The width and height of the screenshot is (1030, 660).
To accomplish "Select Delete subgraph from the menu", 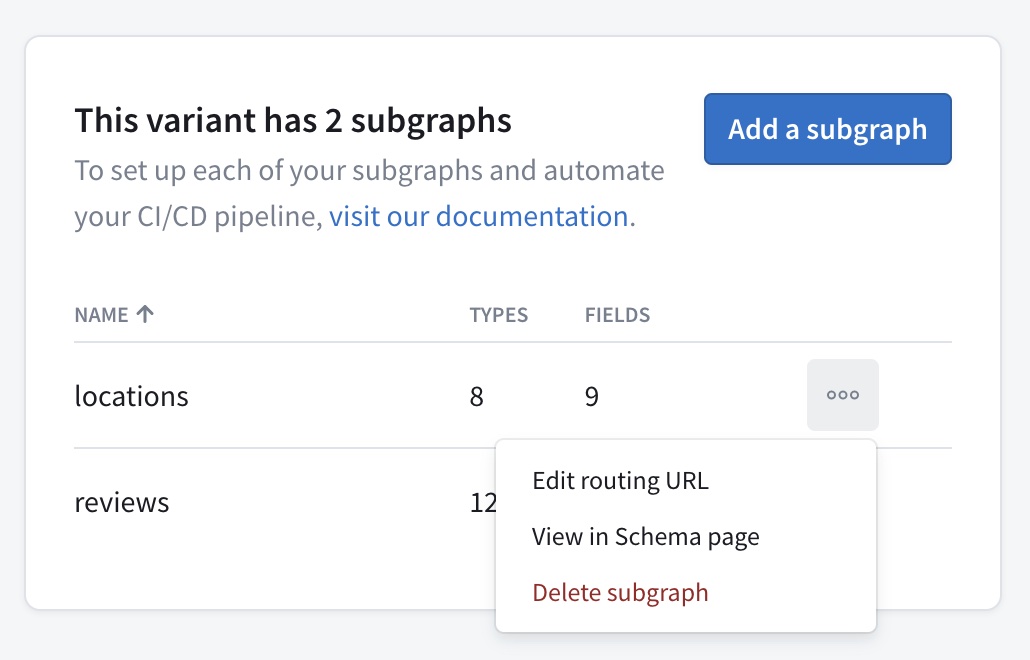I will (620, 592).
